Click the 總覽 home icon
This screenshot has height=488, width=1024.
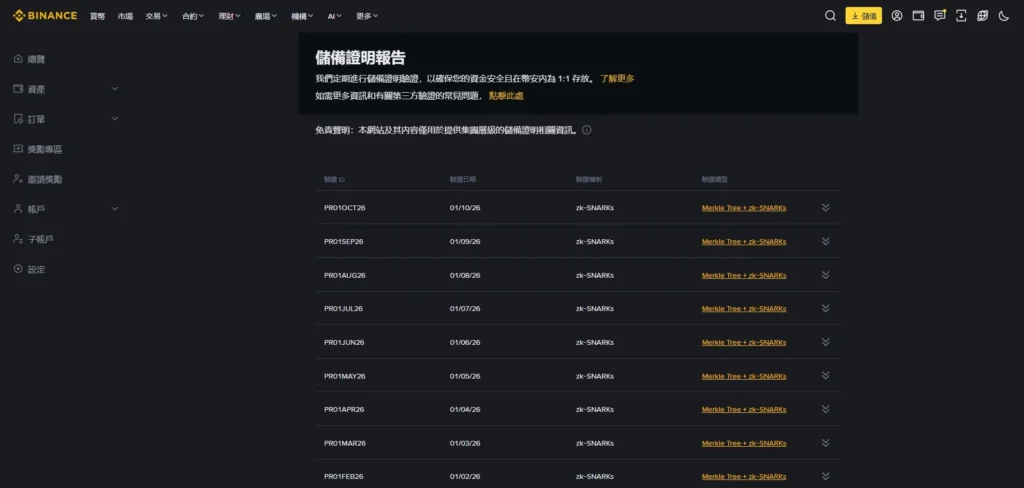tap(18, 59)
